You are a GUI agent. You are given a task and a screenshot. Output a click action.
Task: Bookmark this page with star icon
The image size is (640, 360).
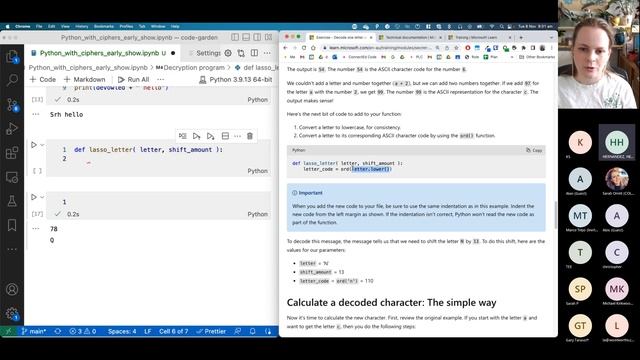tap(456, 48)
